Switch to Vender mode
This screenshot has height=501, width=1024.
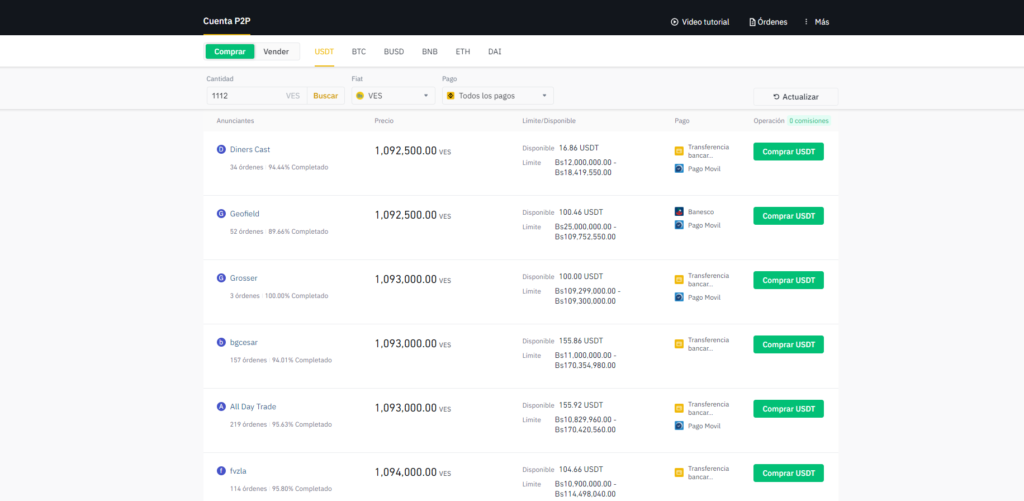pos(276,52)
